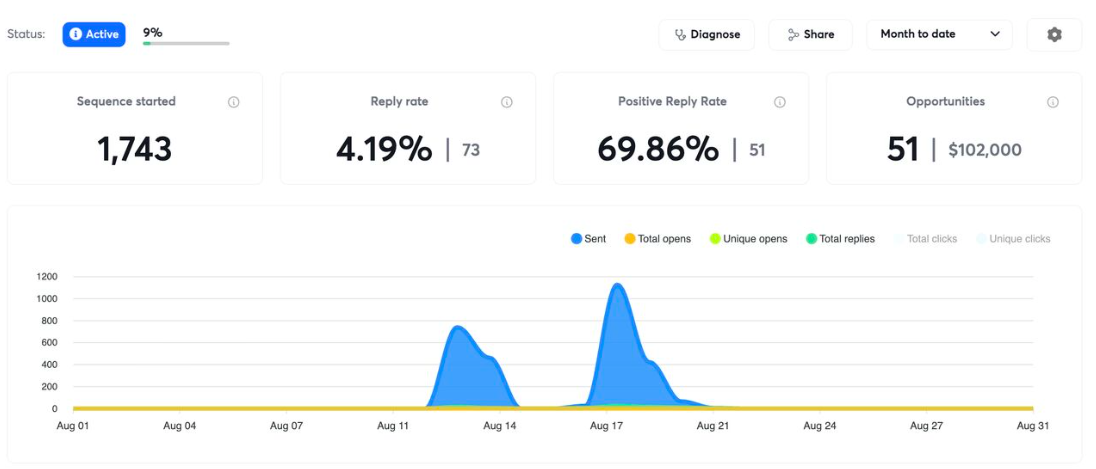Viewport: 1096px width, 469px height.
Task: Click the 1,743 sequence started value
Action: point(134,150)
